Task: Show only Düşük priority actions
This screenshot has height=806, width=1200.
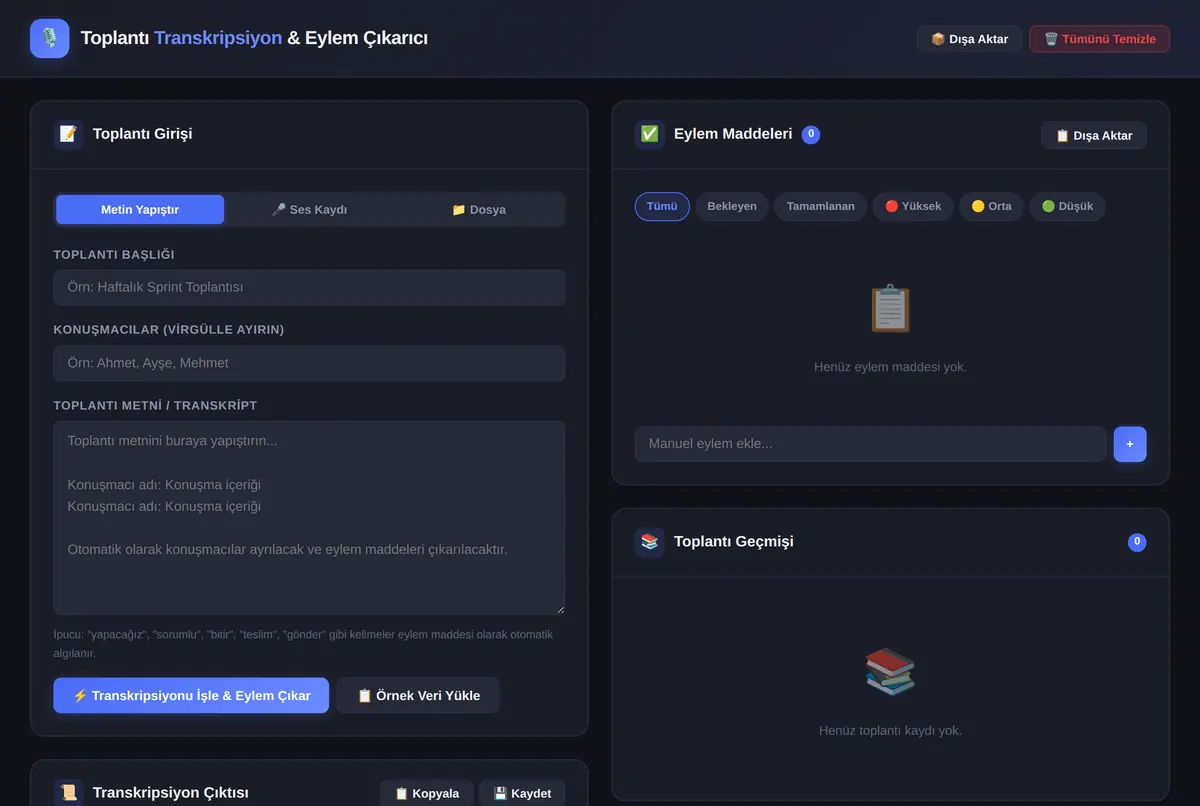Action: (x=1067, y=207)
